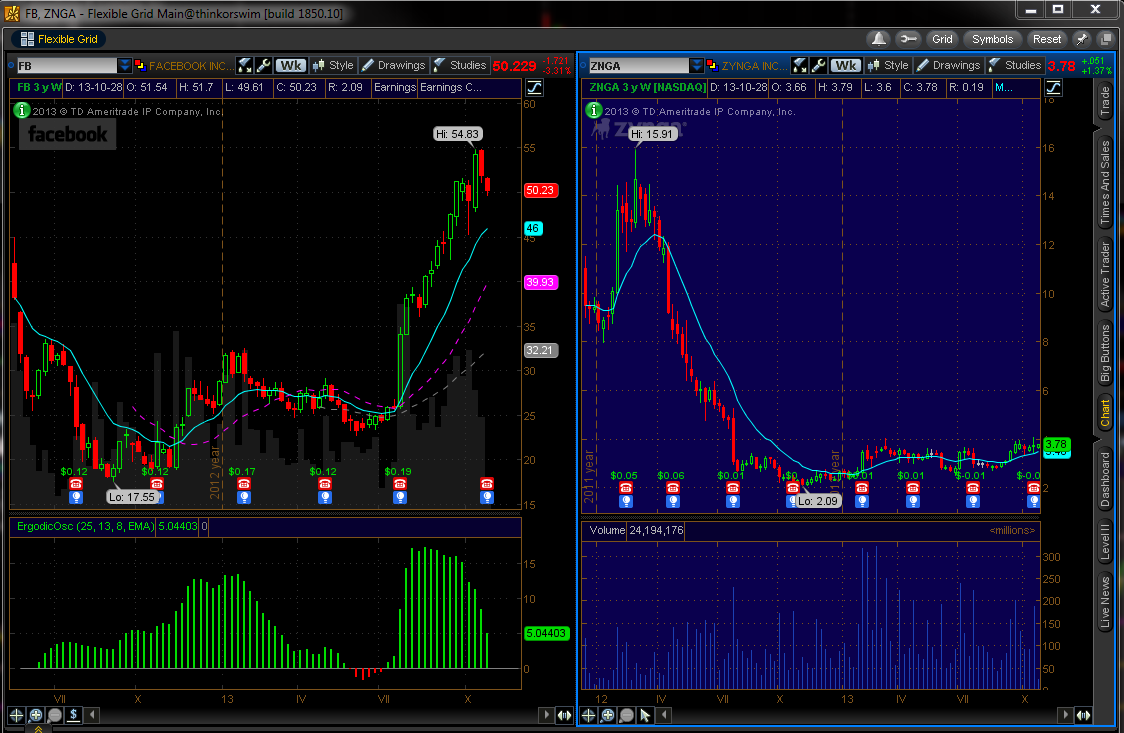Open Active Trader sidebar tab
The height and width of the screenshot is (733, 1124).
pos(1105,275)
